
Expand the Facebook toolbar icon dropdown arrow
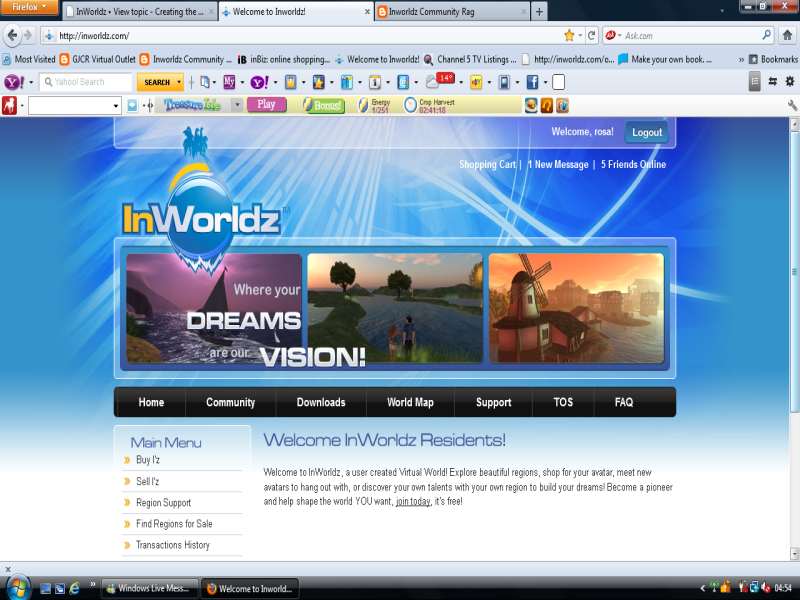[545, 82]
